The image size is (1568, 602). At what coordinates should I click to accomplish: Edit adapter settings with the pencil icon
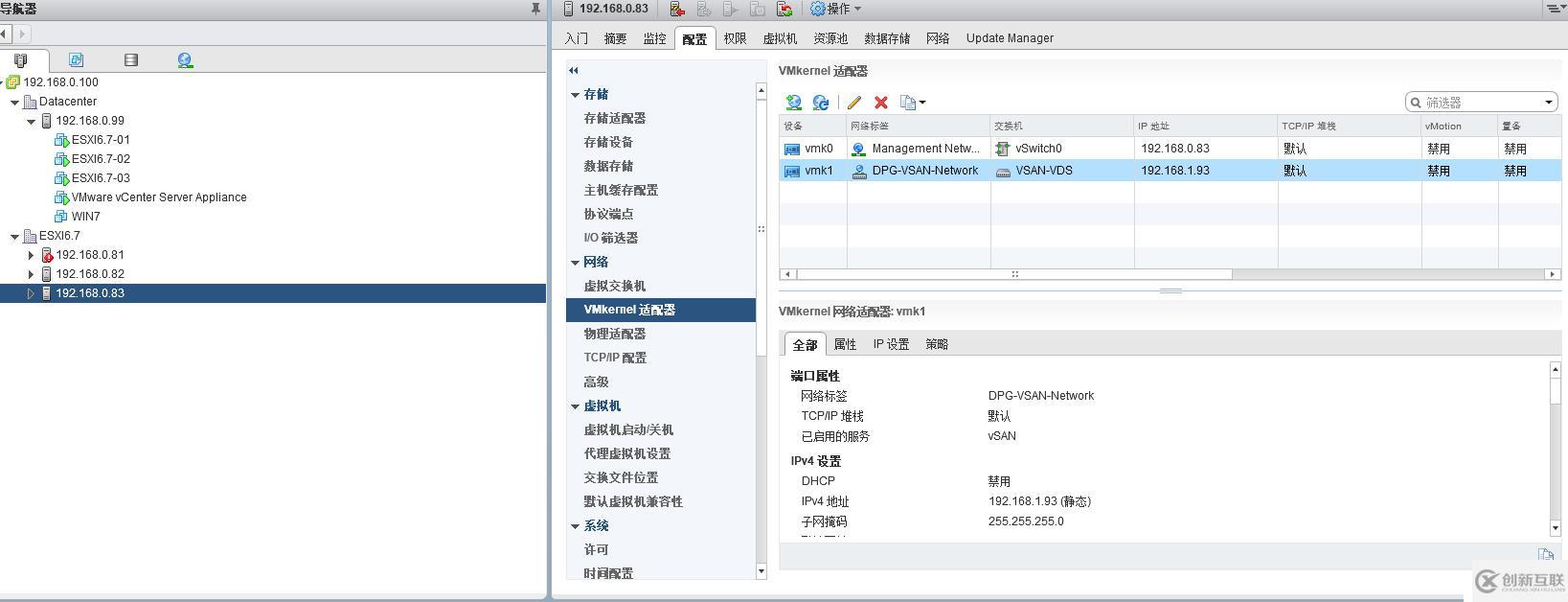click(x=854, y=102)
